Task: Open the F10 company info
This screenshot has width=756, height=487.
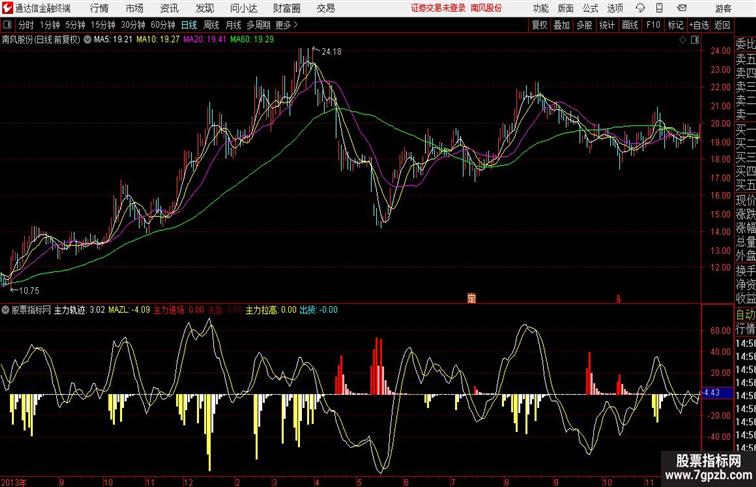Action: 653,25
